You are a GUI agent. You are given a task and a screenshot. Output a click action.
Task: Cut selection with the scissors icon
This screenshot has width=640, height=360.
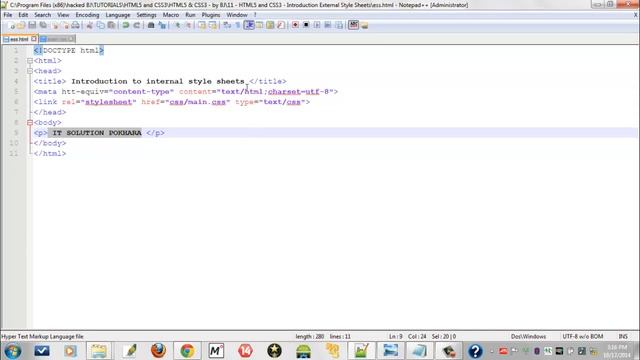pyautogui.click(x=89, y=25)
